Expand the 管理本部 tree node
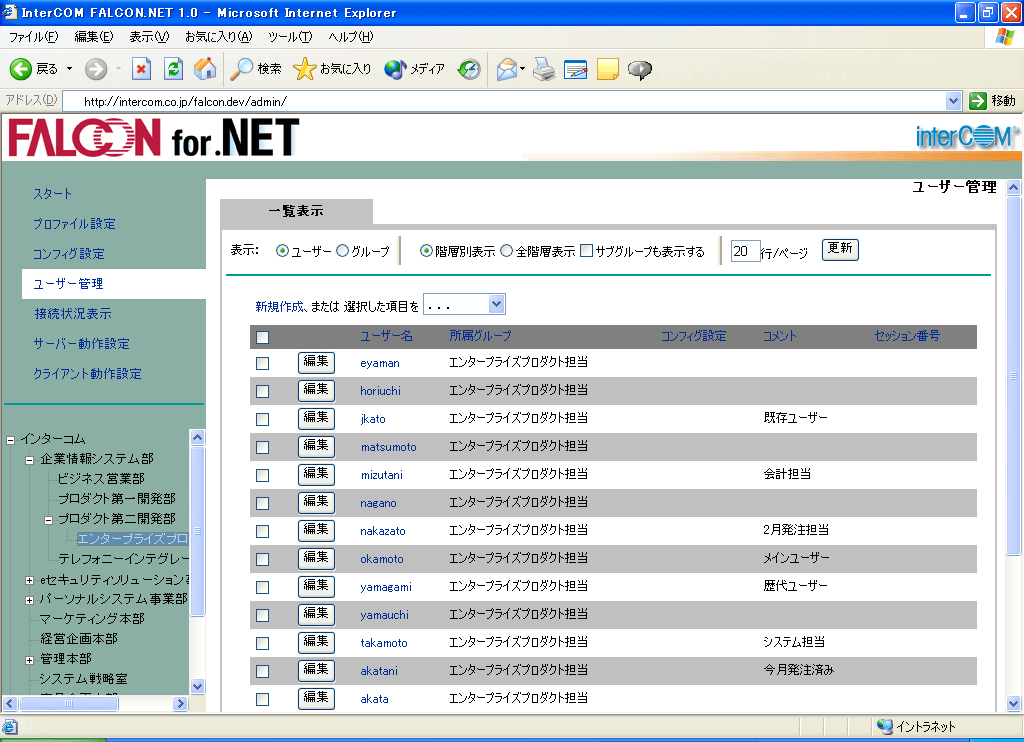 pyautogui.click(x=29, y=660)
